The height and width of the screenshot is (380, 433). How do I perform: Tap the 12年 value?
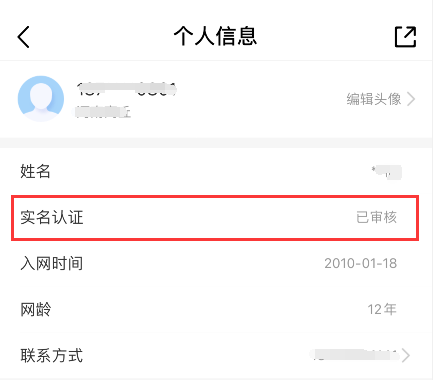[382, 310]
